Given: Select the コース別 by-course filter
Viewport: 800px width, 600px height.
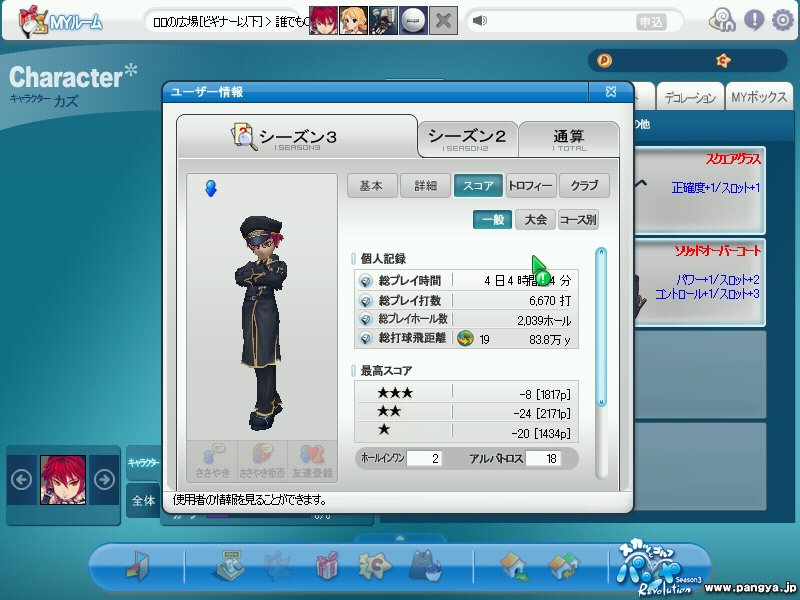Looking at the screenshot, I should click(578, 220).
